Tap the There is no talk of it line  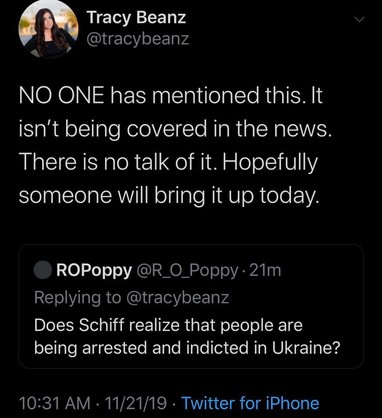pyautogui.click(x=168, y=162)
